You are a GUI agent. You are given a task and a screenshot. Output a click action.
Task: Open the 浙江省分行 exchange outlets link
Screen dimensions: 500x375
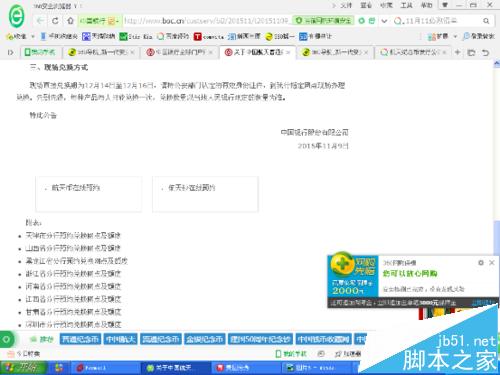click(73, 273)
